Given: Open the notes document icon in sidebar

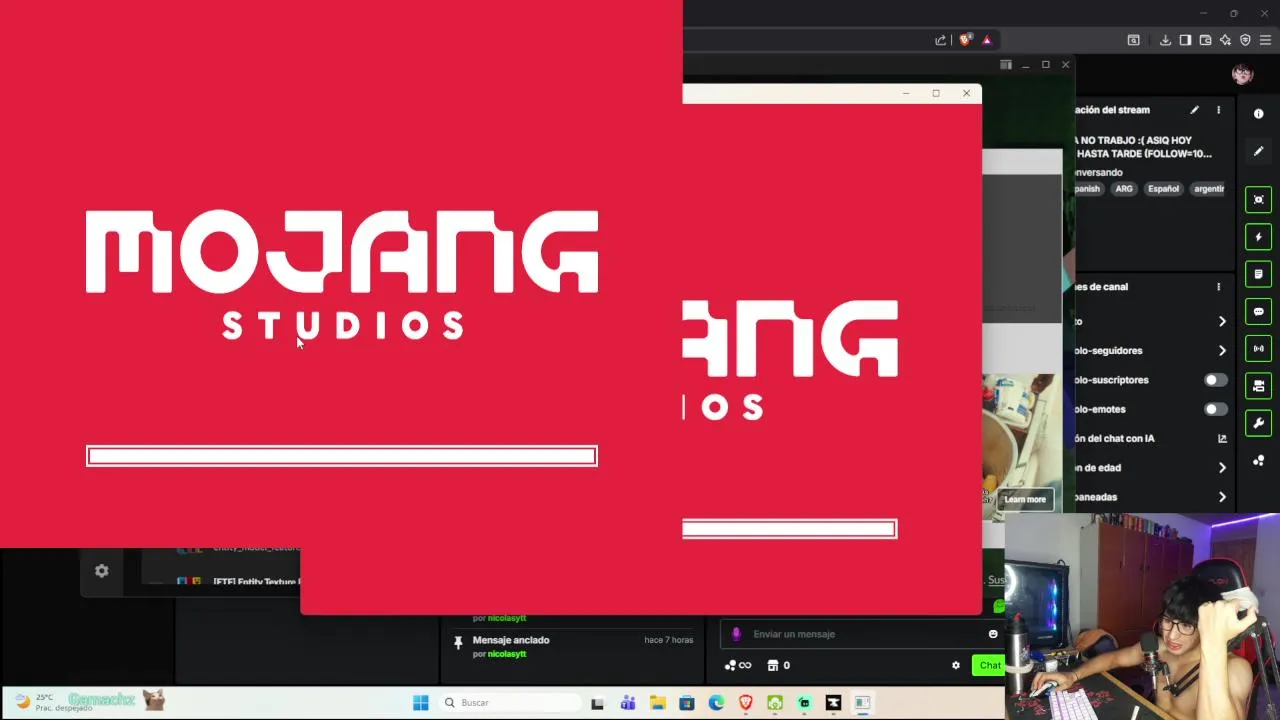Looking at the screenshot, I should (1258, 274).
